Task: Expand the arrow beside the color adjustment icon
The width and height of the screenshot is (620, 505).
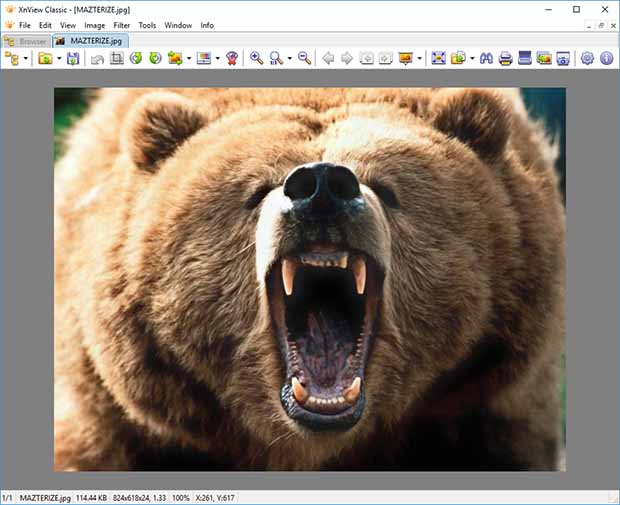Action: coord(217,59)
